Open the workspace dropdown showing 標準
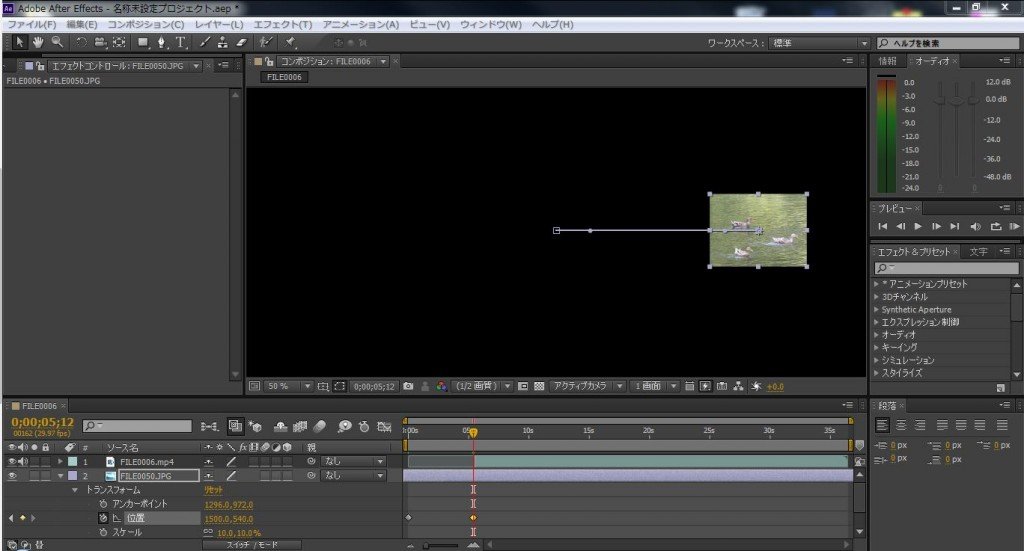The width and height of the screenshot is (1024, 551). (x=820, y=43)
